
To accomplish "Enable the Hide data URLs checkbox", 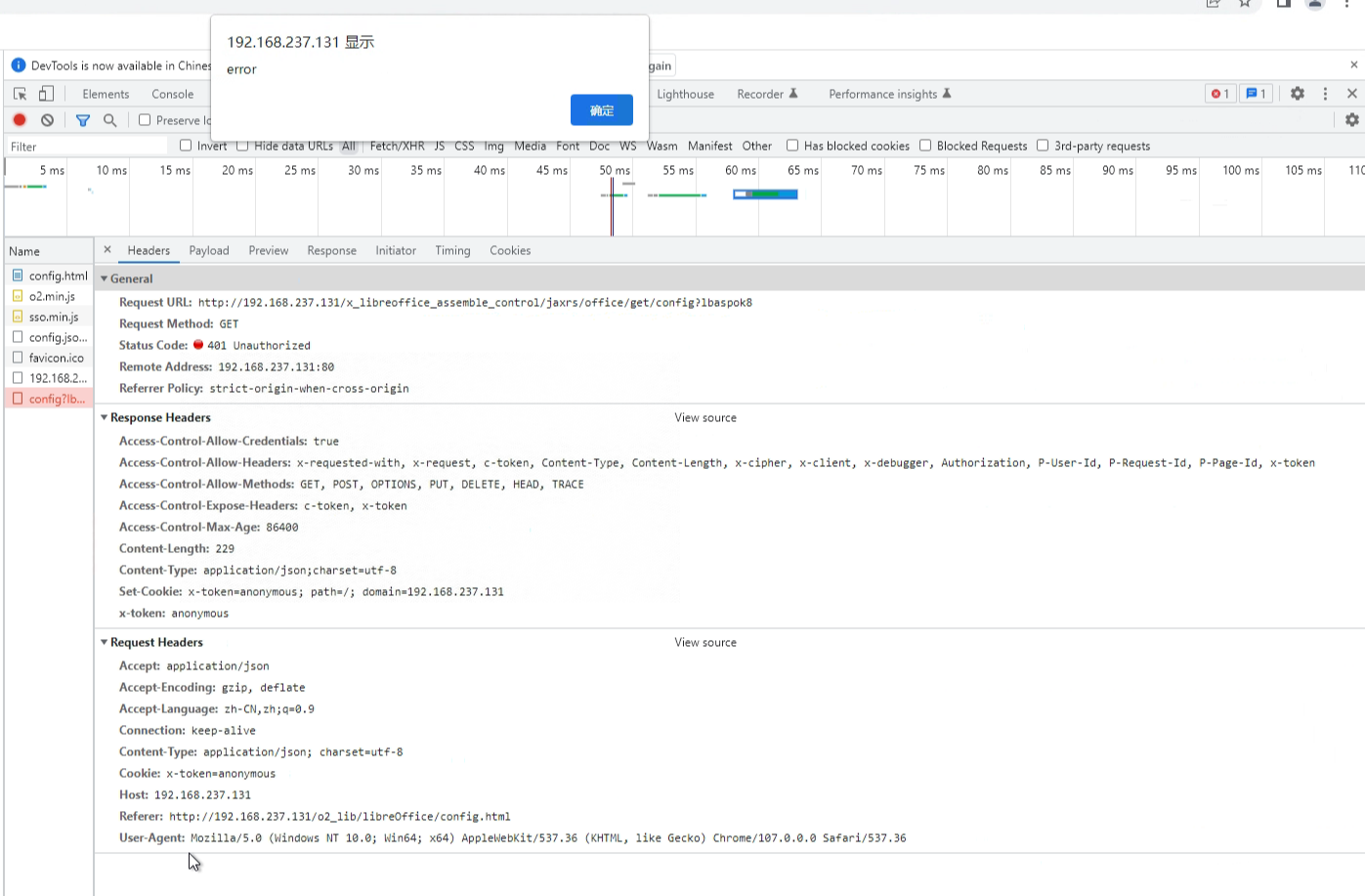I will [x=242, y=146].
